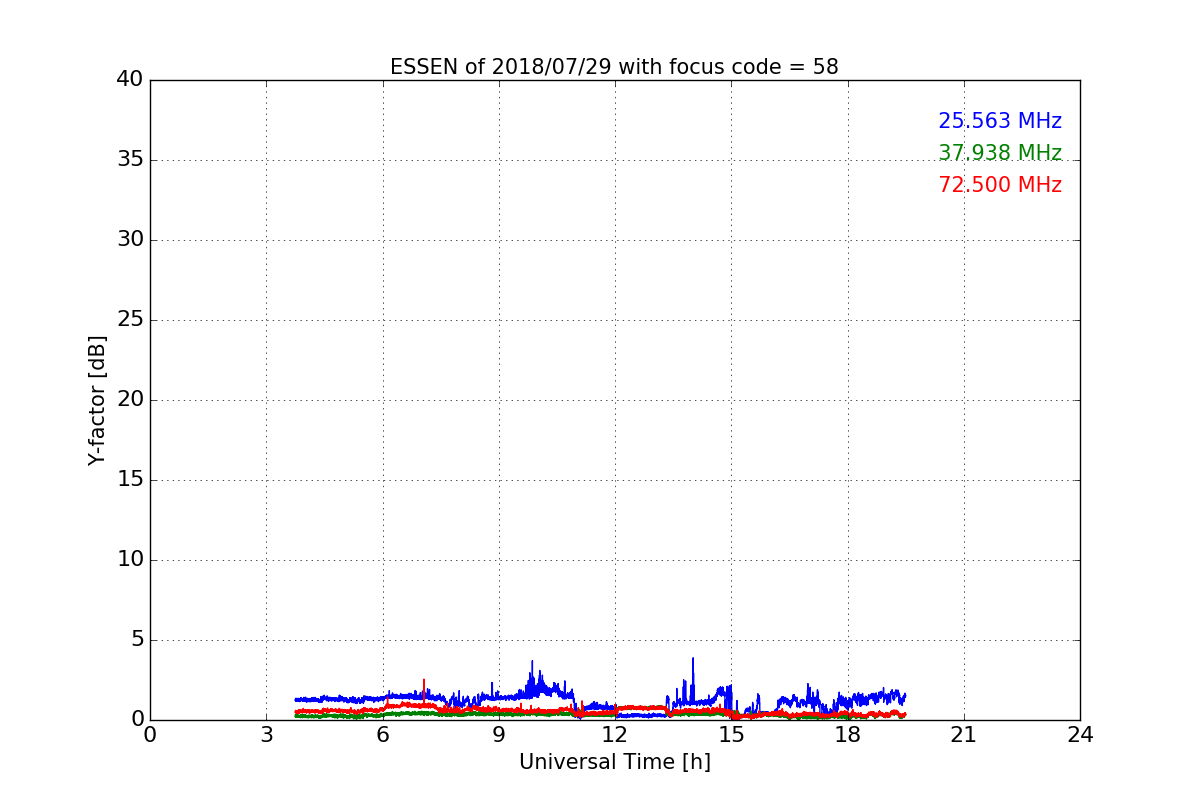Click y-axis tick label 20
The height and width of the screenshot is (800, 1200).
coord(130,400)
